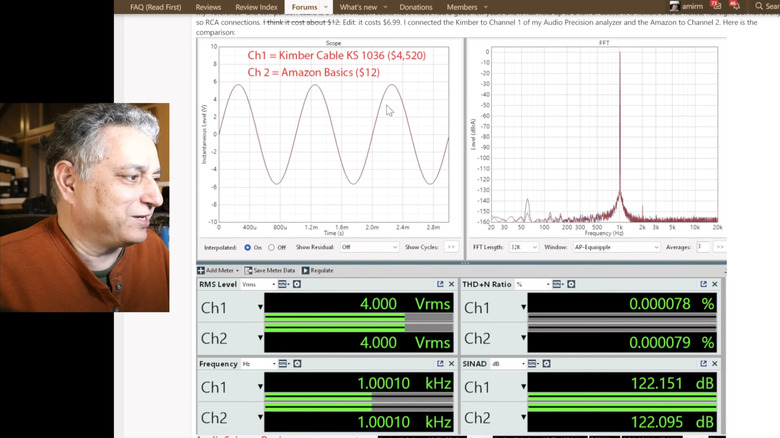Screen dimensions: 780x438
Task: Set Interpolated to Off
Action: pos(271,247)
